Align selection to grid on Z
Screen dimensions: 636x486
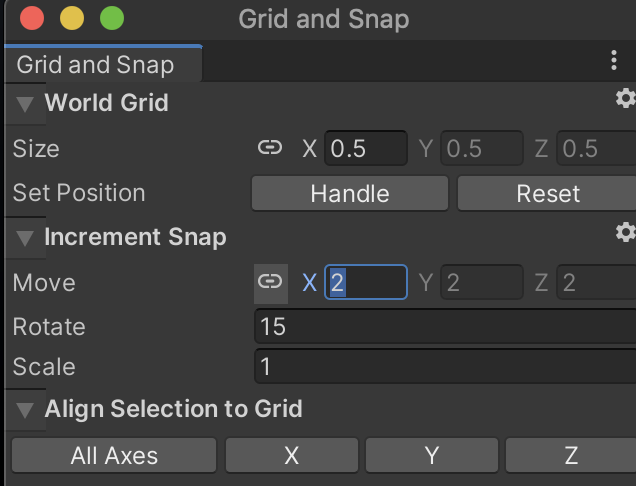(x=571, y=455)
